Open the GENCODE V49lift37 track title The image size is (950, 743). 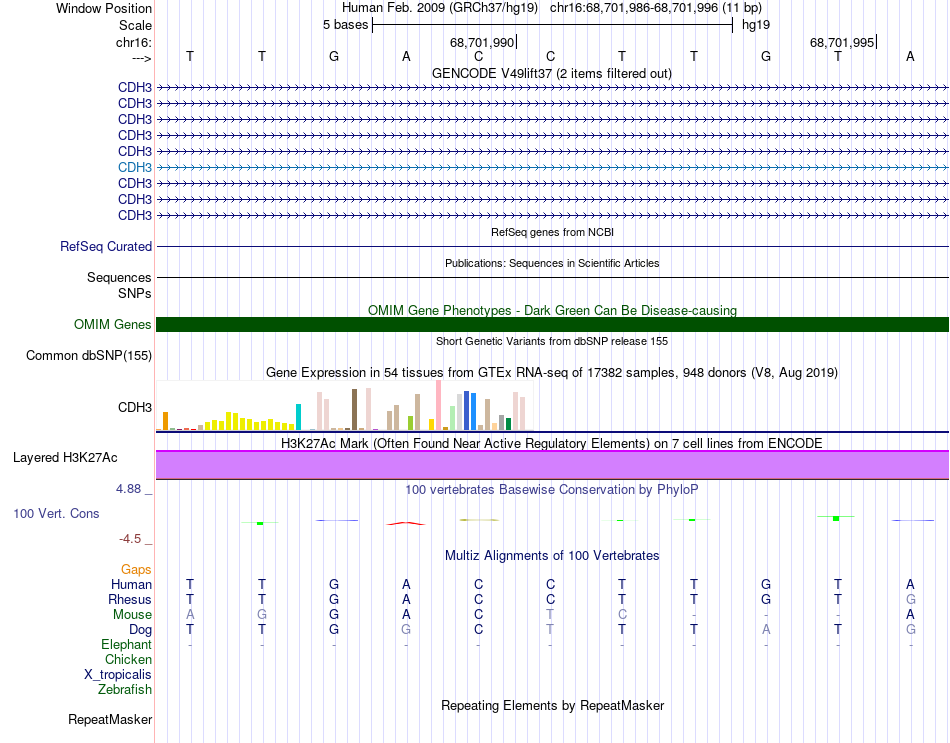pos(551,73)
